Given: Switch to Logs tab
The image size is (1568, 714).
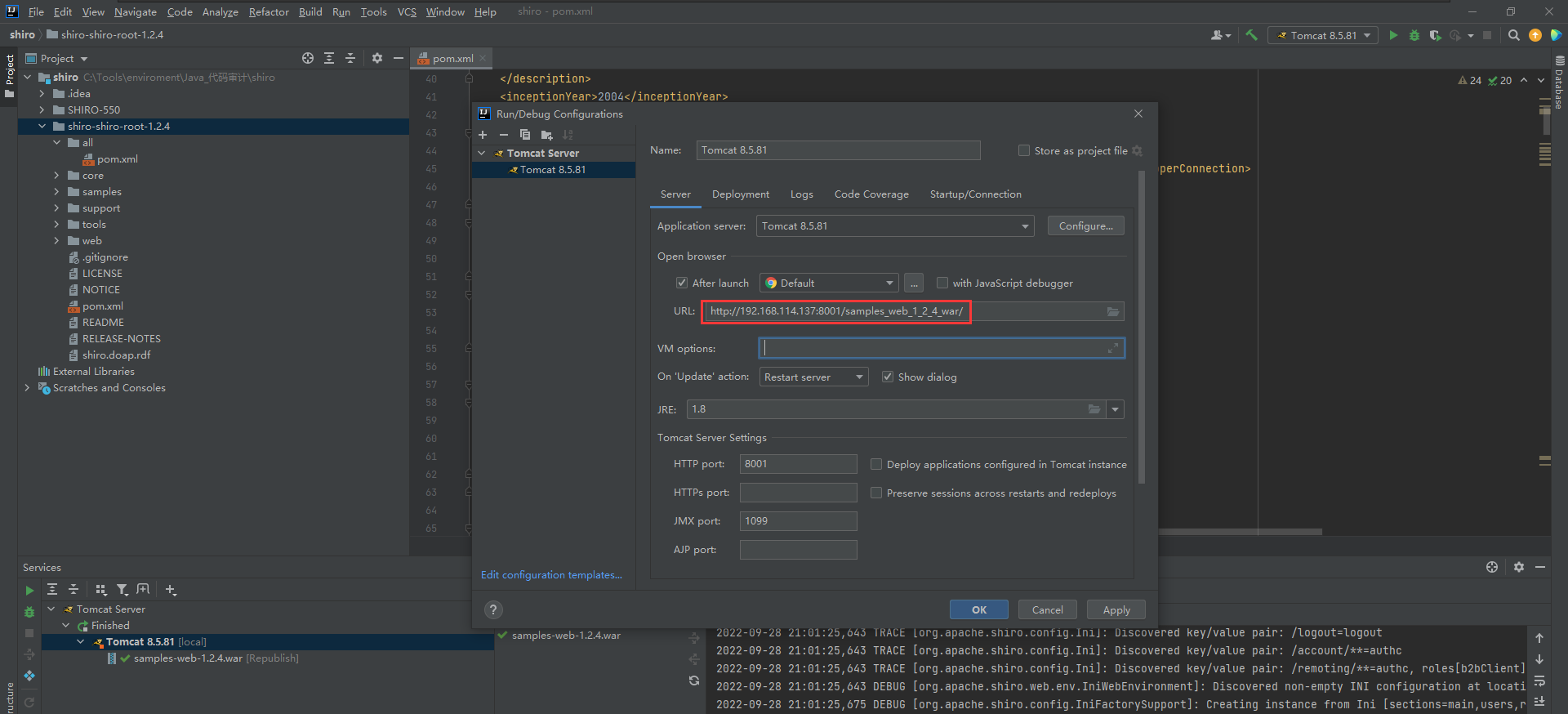Looking at the screenshot, I should click(x=802, y=194).
